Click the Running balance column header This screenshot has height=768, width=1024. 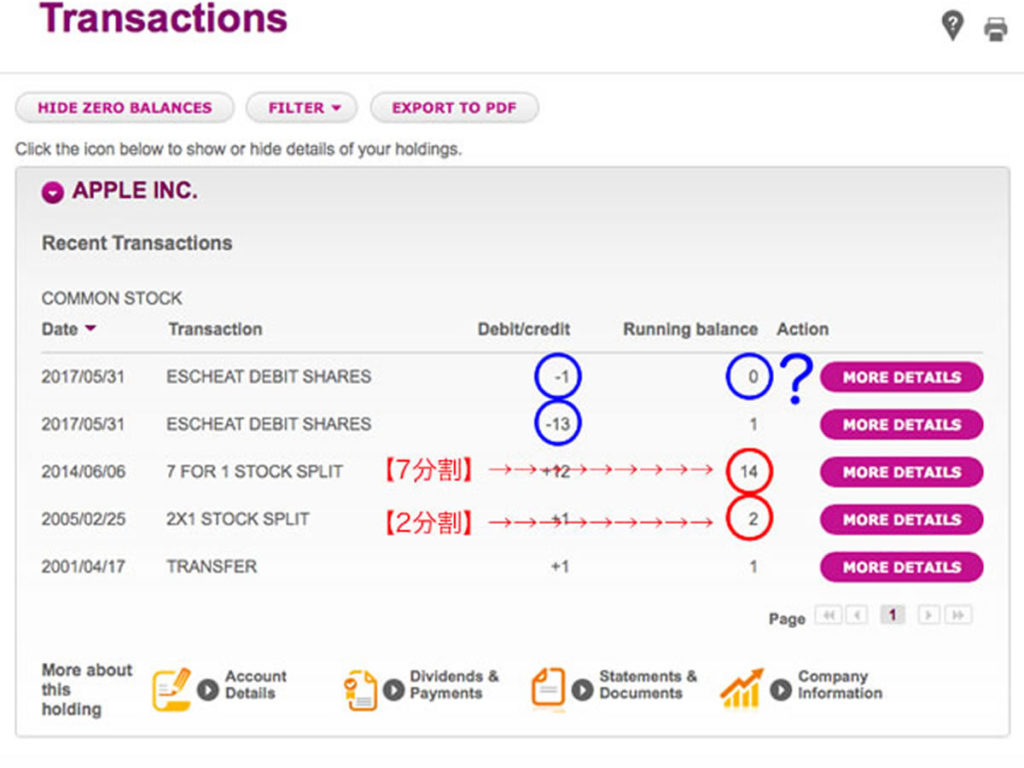(x=690, y=329)
